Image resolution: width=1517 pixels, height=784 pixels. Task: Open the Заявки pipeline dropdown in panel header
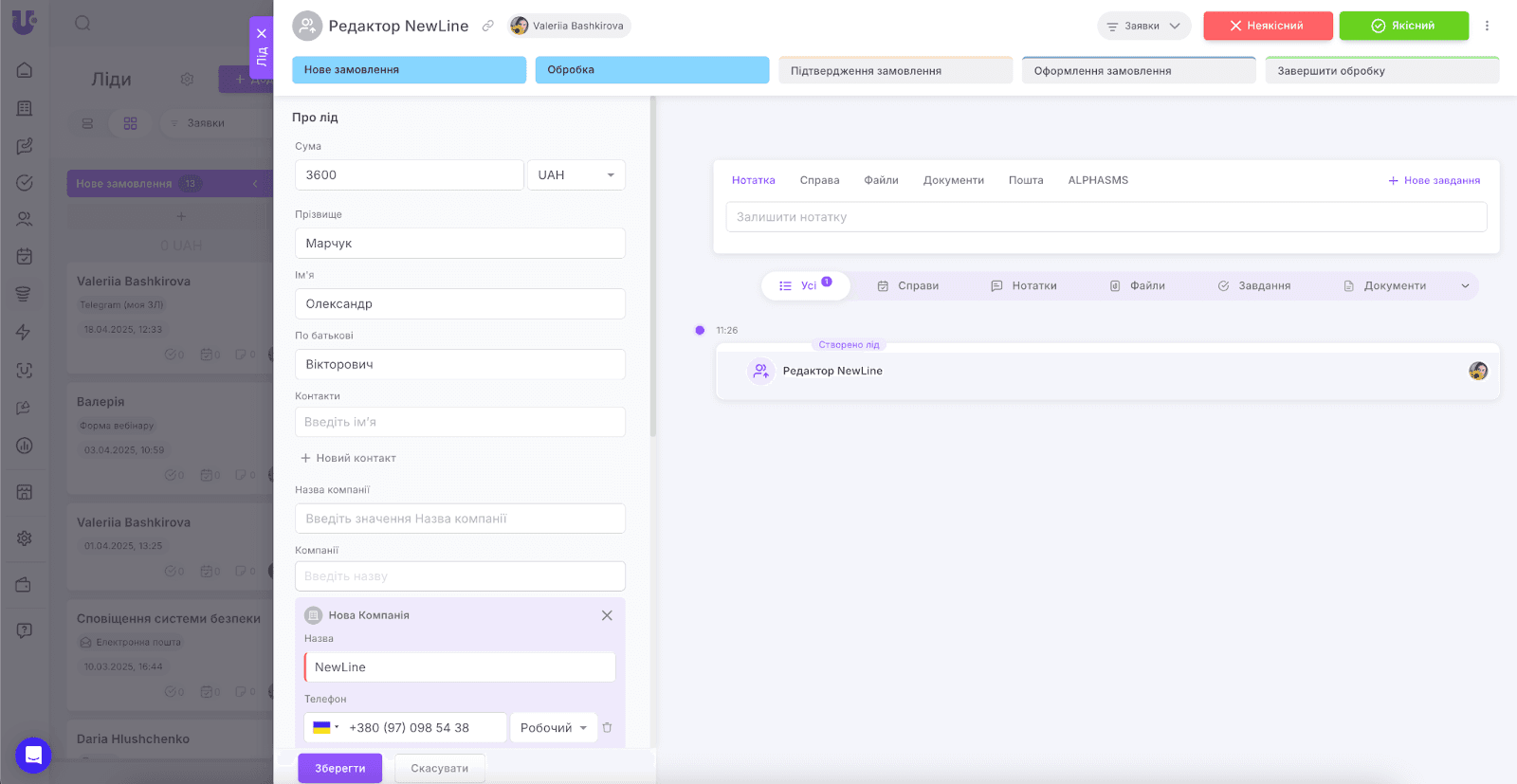coord(1143,26)
